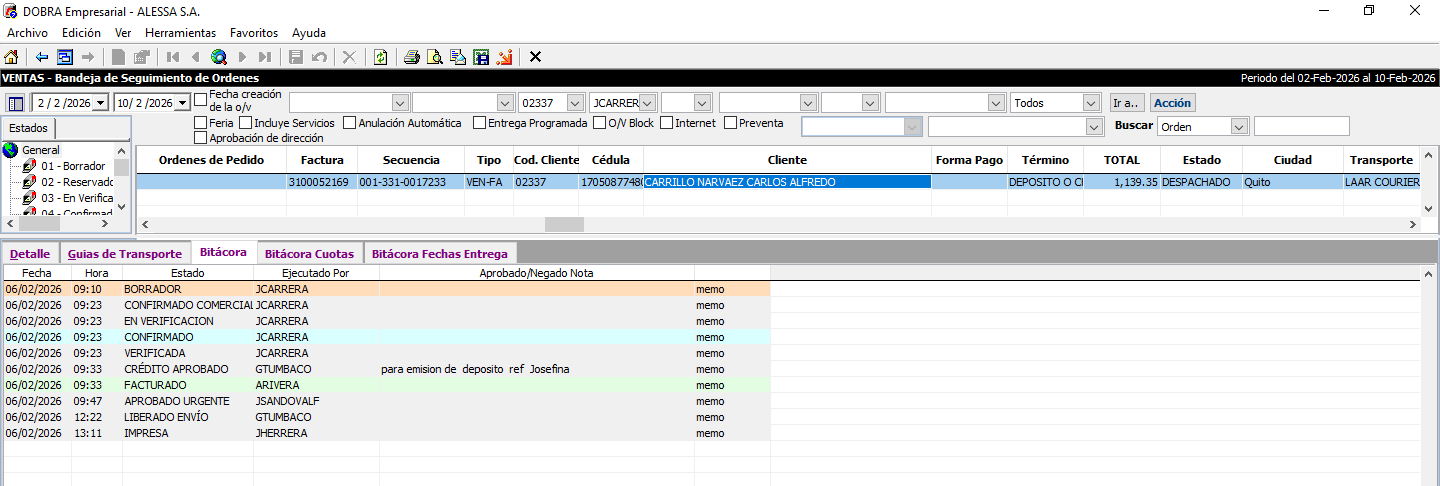Select 01 - Borrador in the Estados tree
Screen dimensions: 1440x486
click(x=73, y=166)
